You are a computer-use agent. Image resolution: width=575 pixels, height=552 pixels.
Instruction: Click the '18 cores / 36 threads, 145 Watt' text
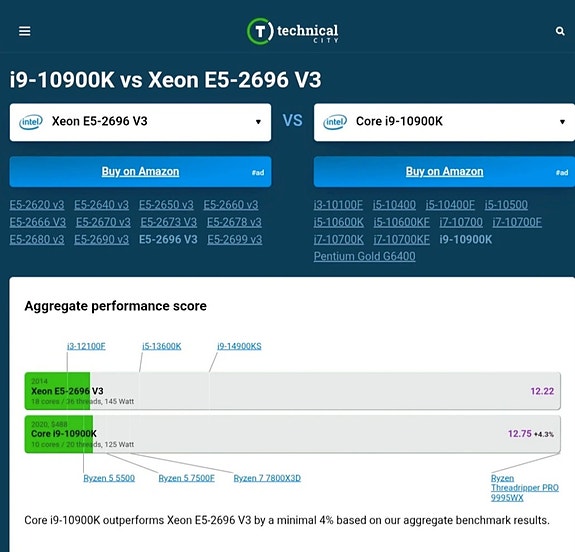tap(83, 402)
